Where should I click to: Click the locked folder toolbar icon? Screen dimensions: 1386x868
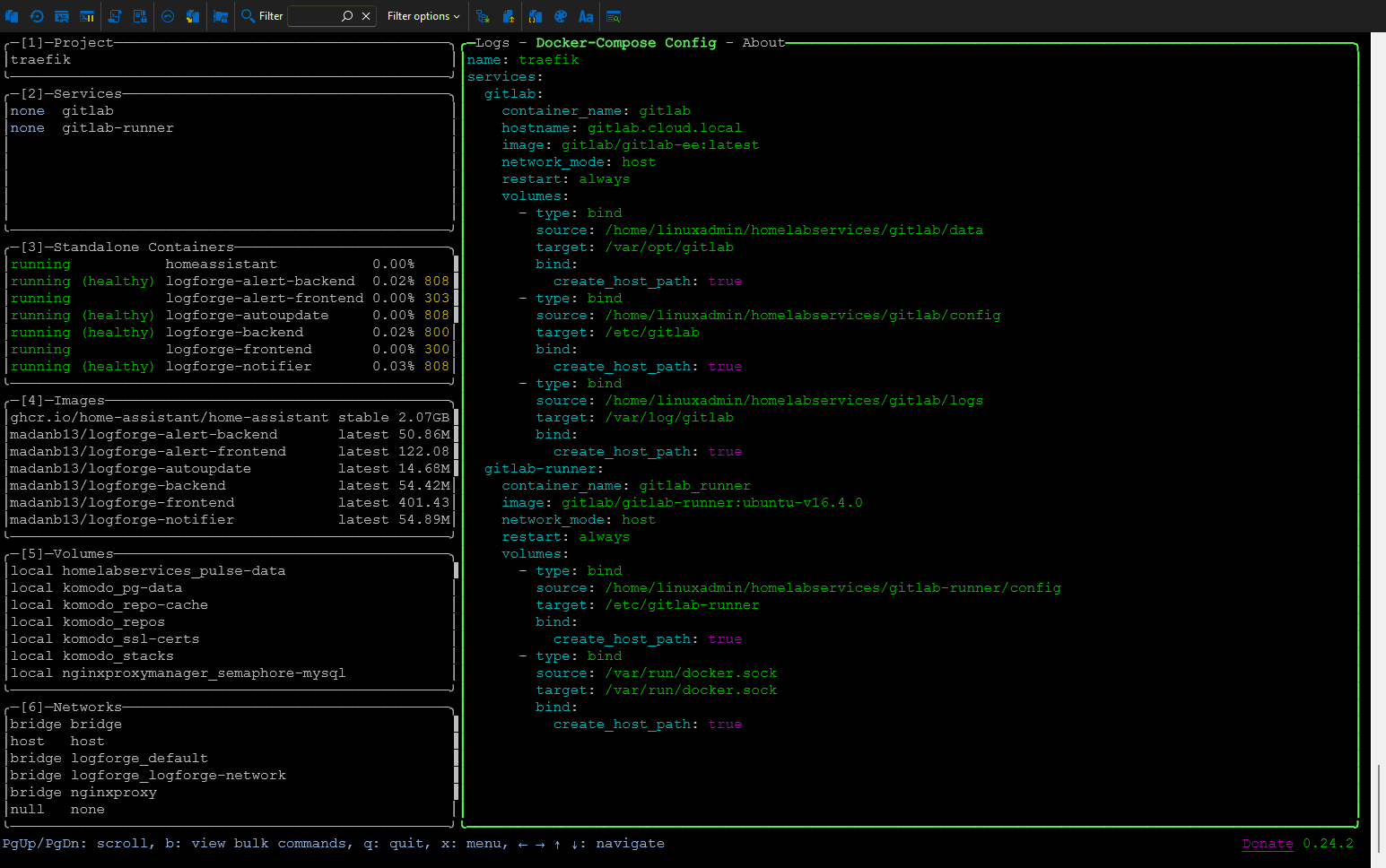220,16
